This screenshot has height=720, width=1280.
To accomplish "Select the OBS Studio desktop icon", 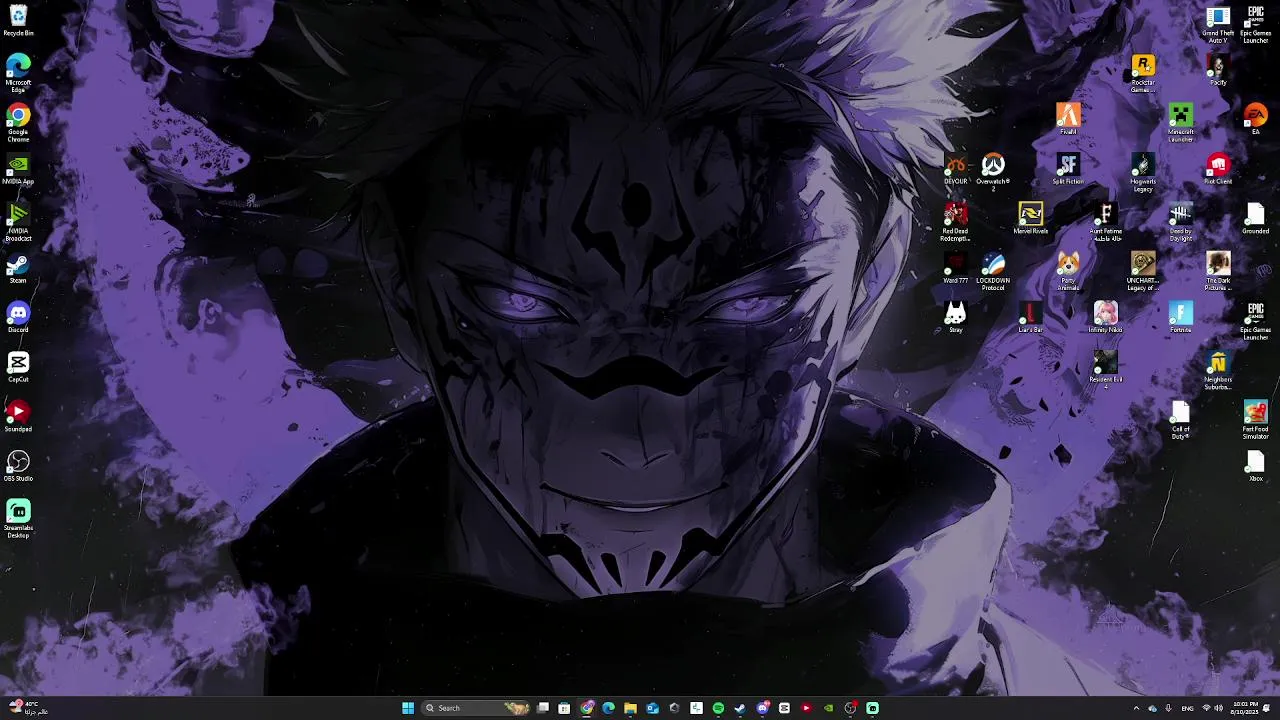I will [x=18, y=466].
